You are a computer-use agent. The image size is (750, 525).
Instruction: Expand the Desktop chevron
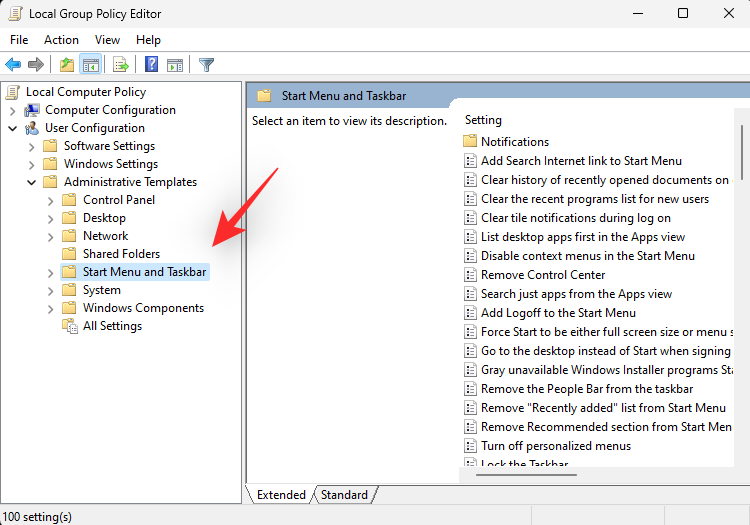[51, 219]
